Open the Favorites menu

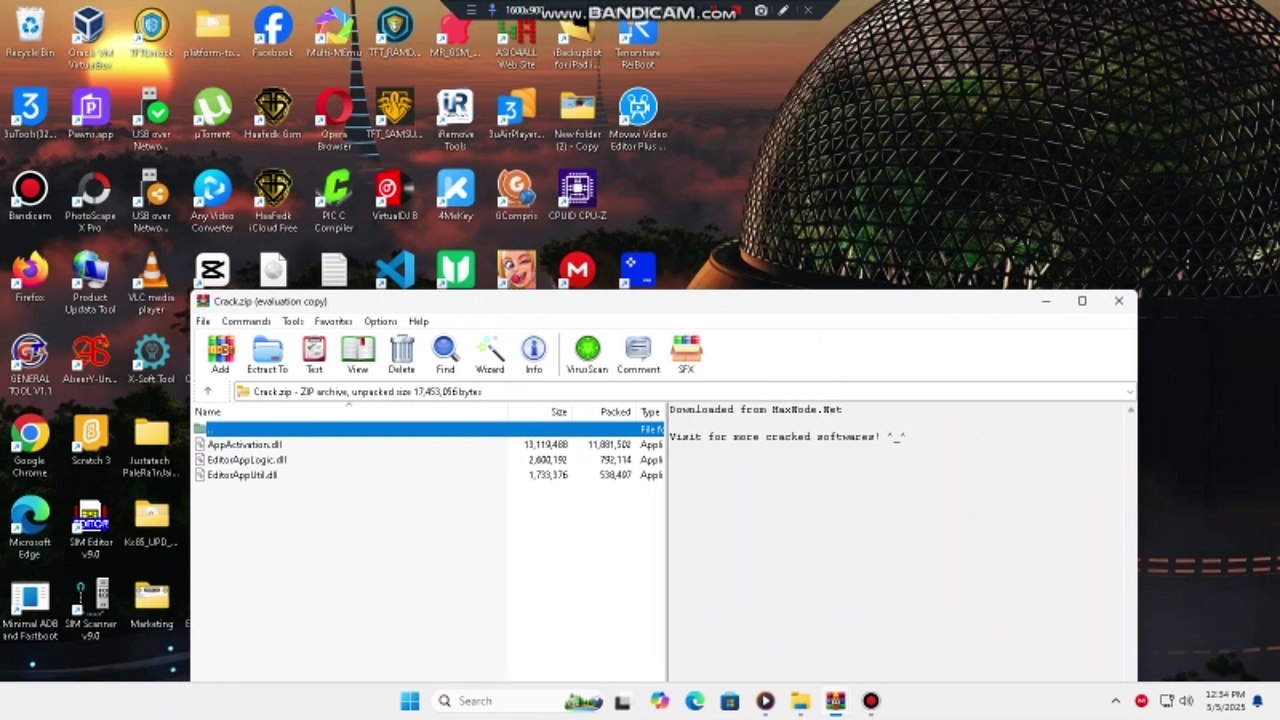point(333,321)
